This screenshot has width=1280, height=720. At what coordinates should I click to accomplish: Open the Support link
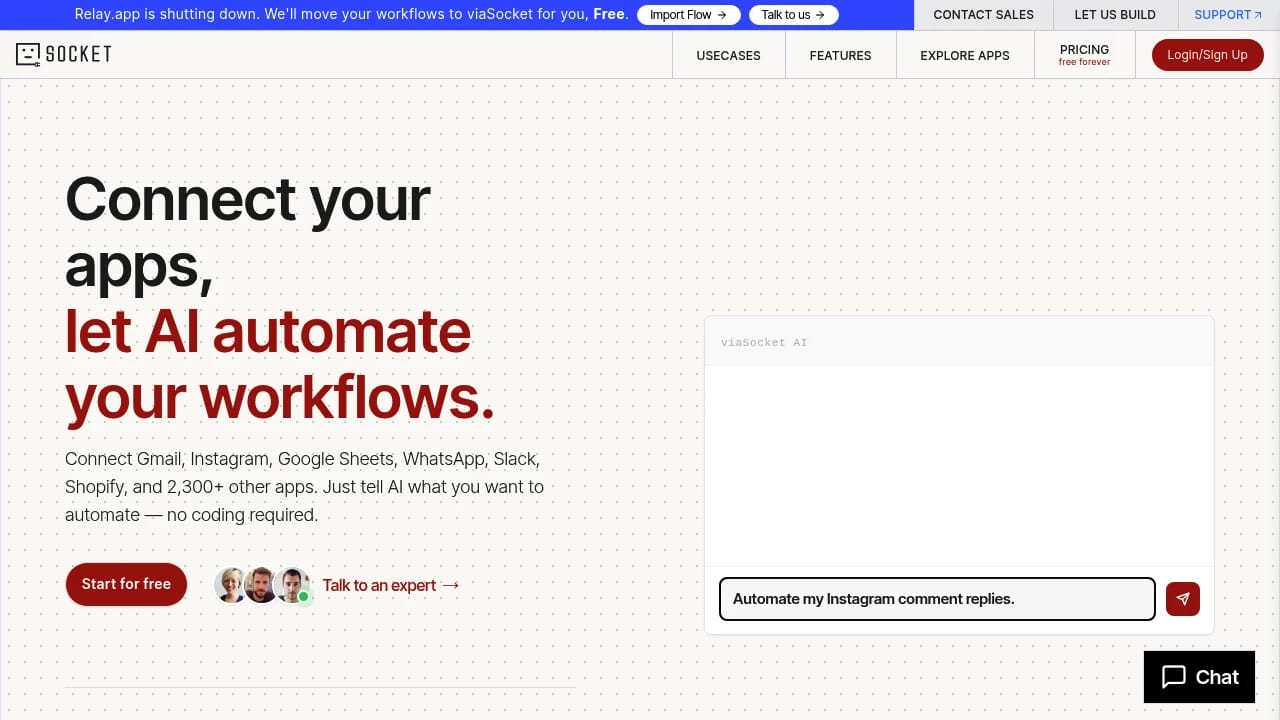1228,15
